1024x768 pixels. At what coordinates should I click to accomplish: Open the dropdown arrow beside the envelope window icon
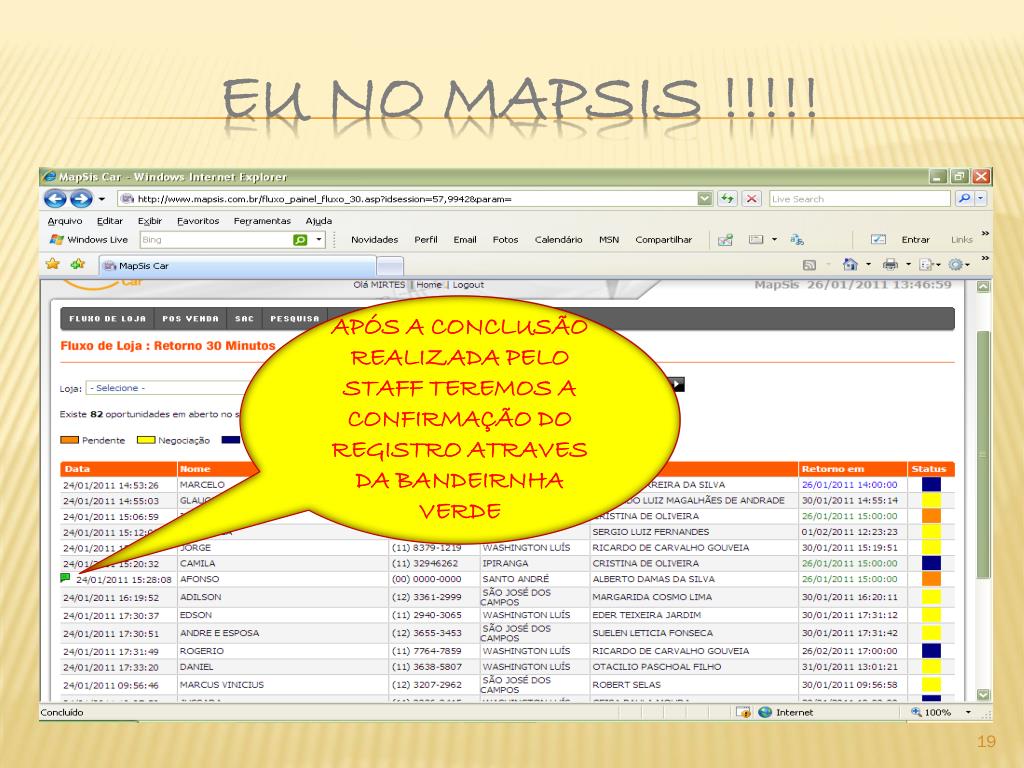point(775,240)
